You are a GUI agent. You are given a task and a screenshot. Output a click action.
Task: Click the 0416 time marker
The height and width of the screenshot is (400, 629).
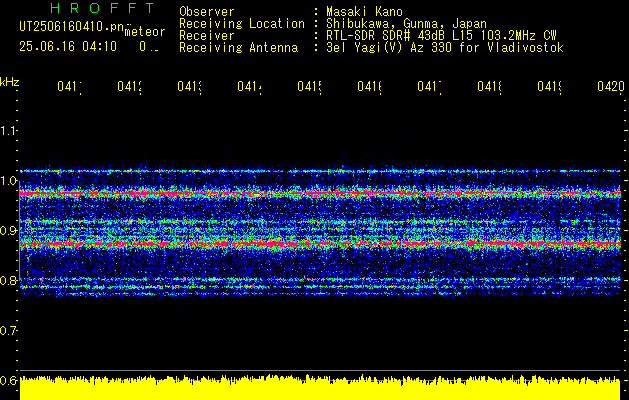369,87
